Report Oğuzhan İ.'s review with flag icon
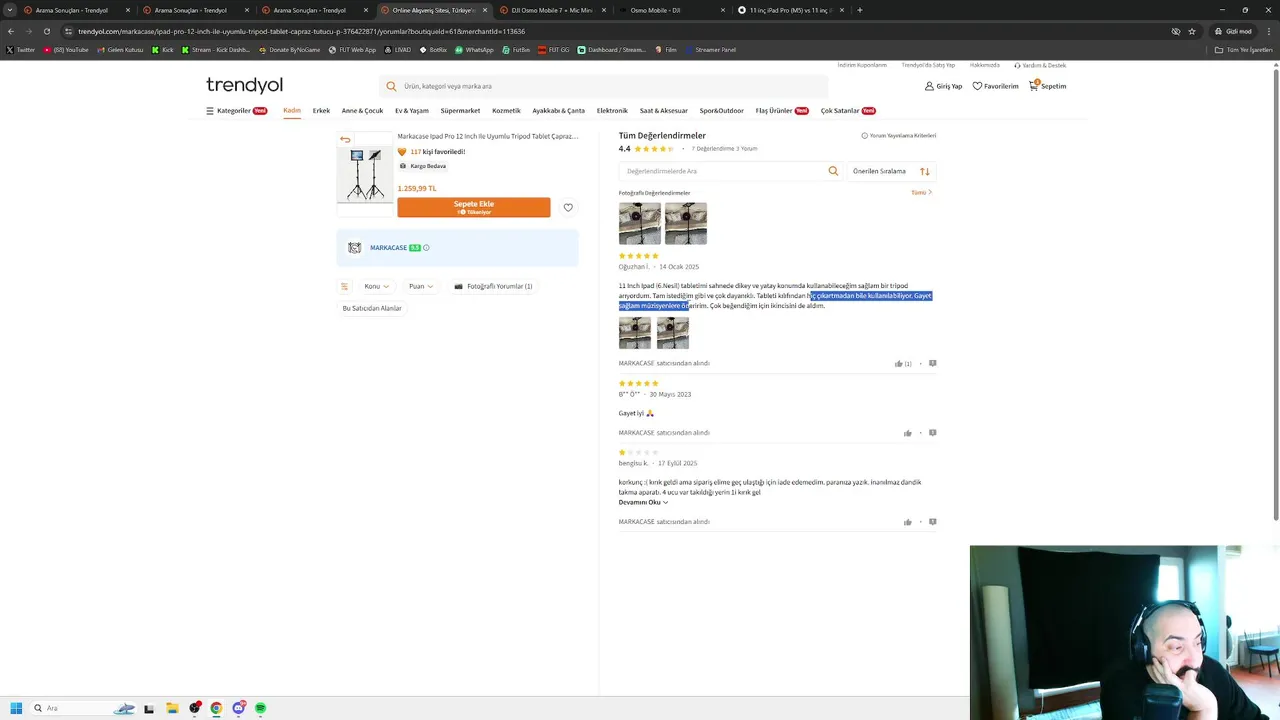This screenshot has height=720, width=1280. coord(932,363)
